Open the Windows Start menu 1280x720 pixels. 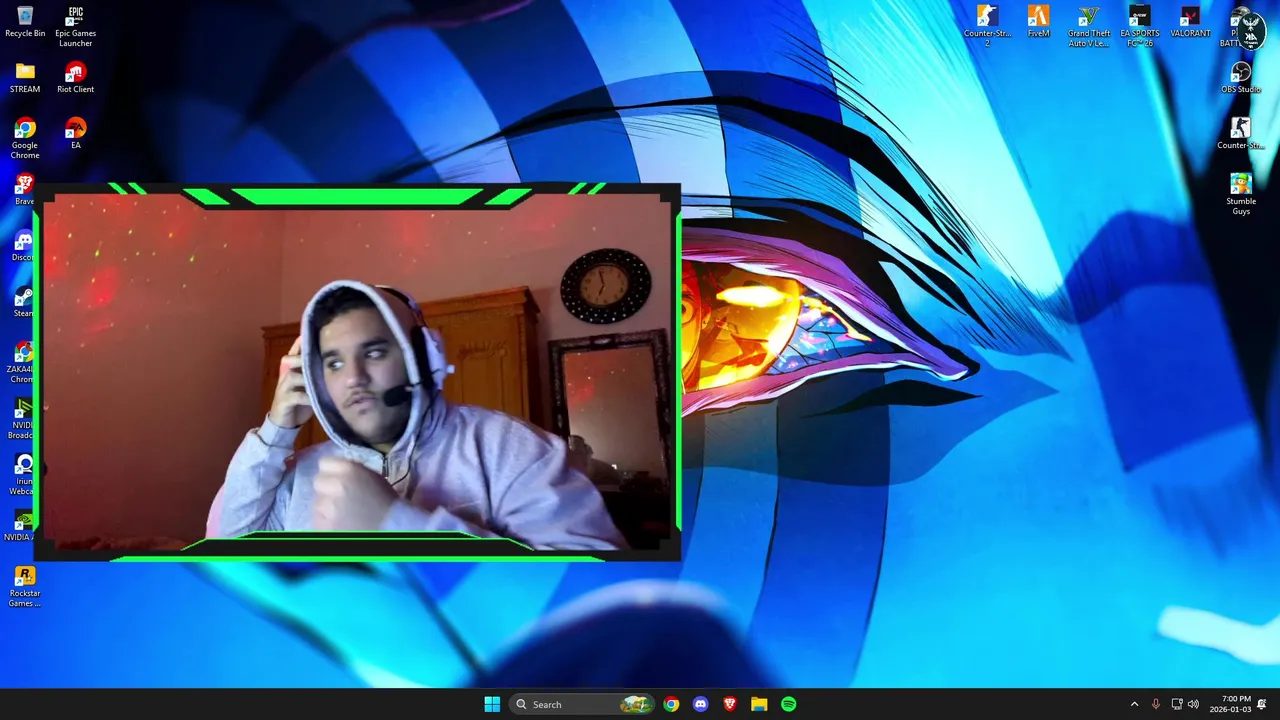tap(492, 704)
